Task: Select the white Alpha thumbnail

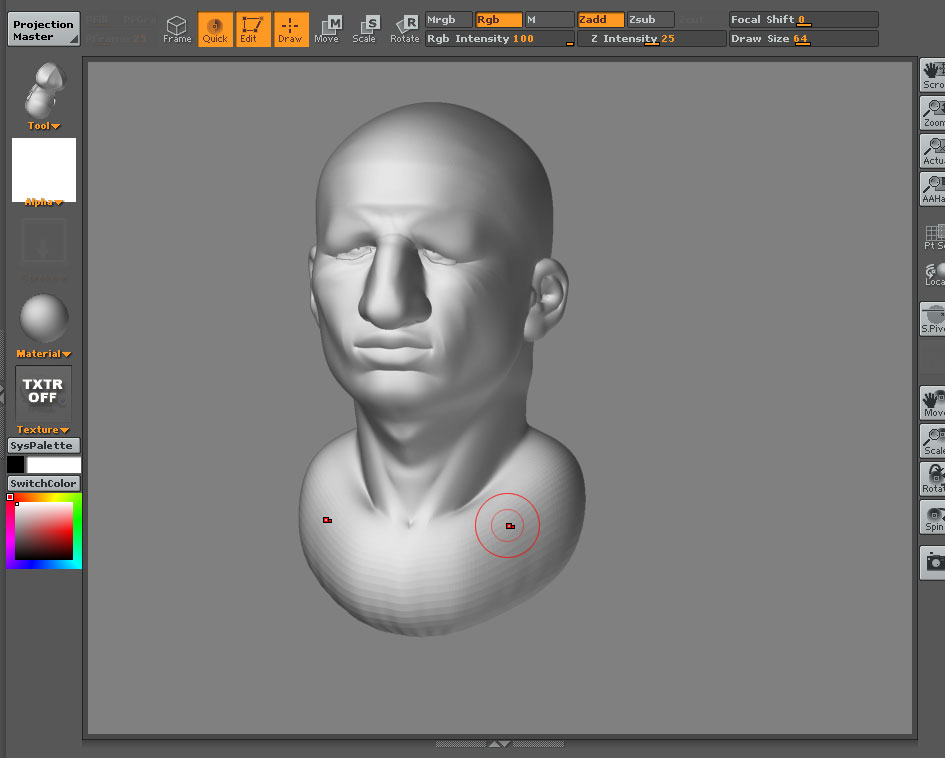Action: click(44, 169)
